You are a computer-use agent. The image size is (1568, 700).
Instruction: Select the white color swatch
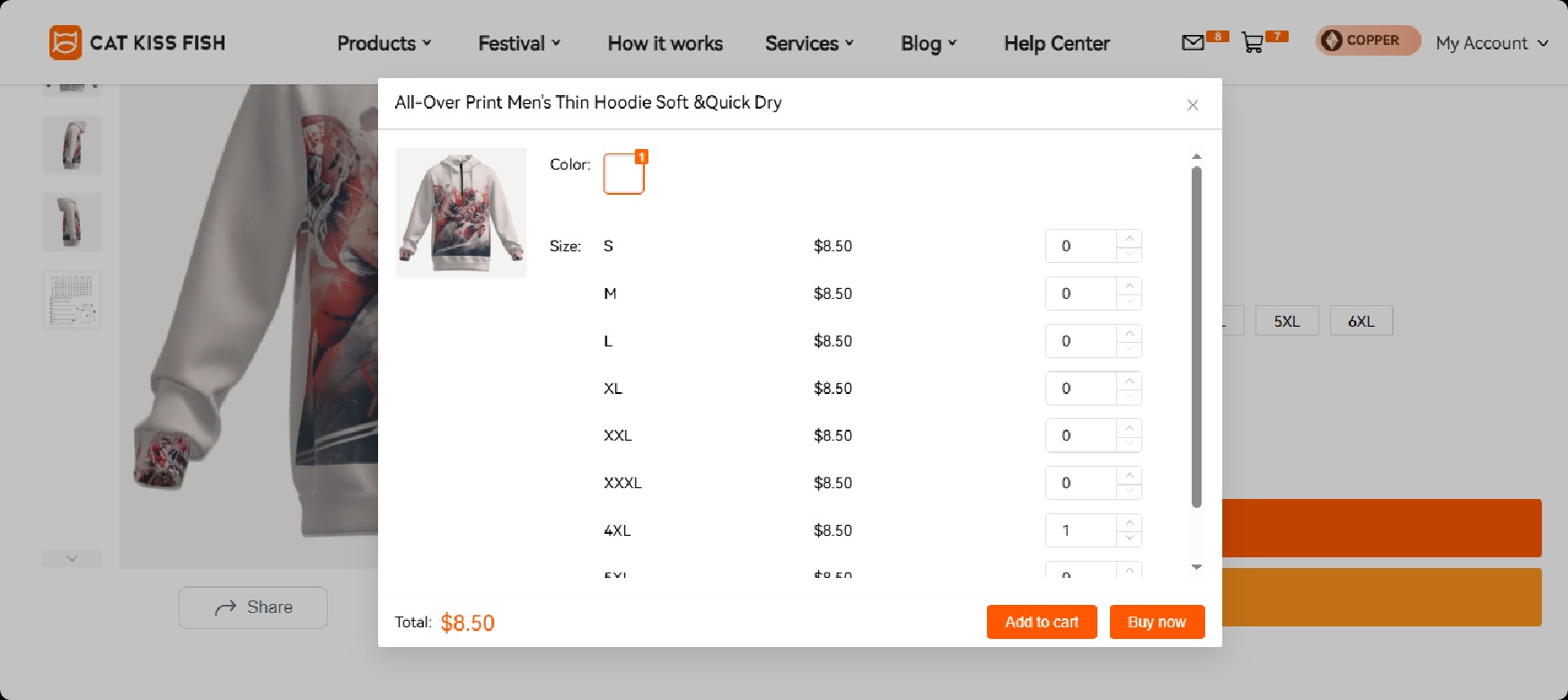623,174
